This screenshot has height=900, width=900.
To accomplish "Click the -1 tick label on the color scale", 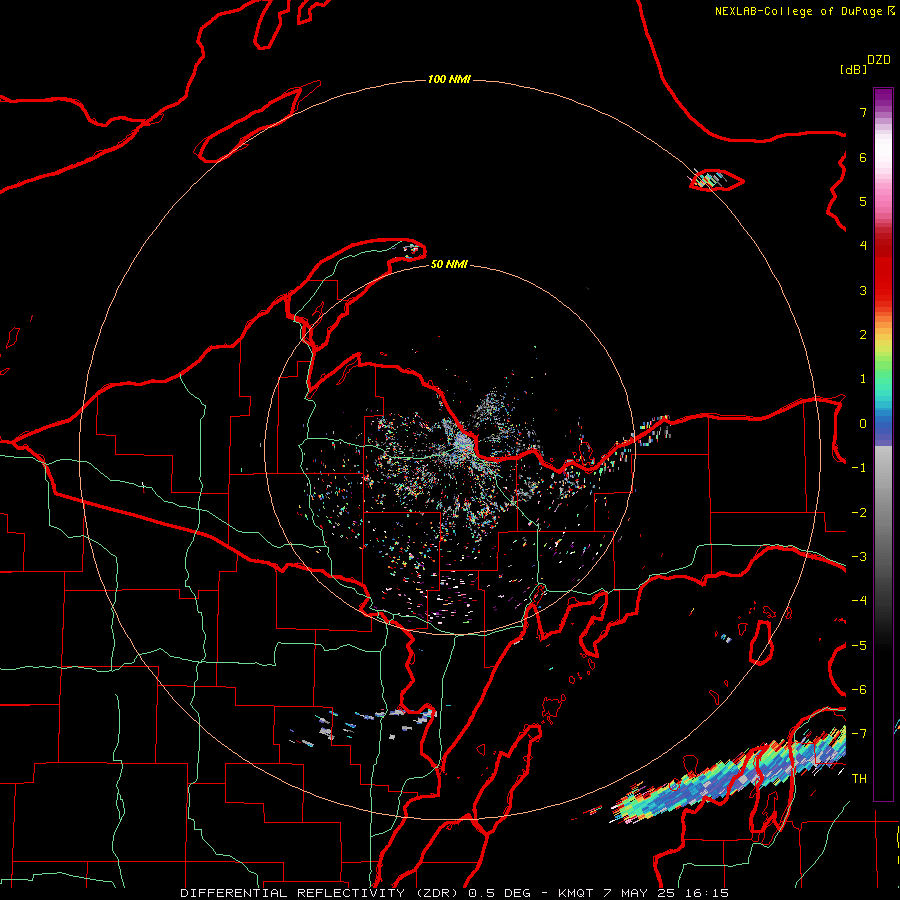I will pos(859,468).
